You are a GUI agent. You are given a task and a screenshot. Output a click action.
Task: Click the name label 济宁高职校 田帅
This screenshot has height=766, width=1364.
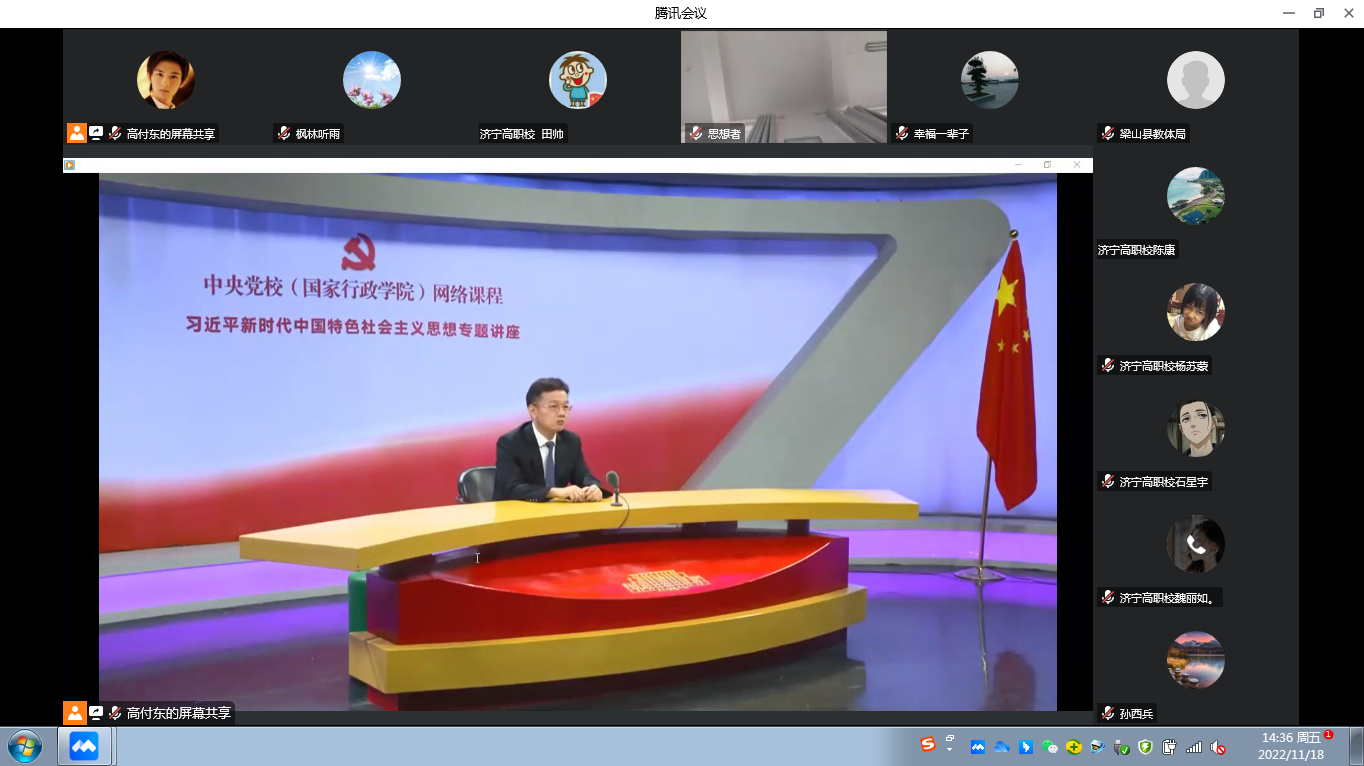(x=522, y=134)
